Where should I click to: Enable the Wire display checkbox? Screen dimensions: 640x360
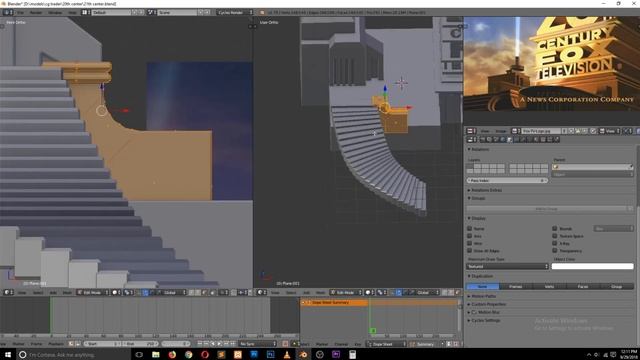click(469, 243)
